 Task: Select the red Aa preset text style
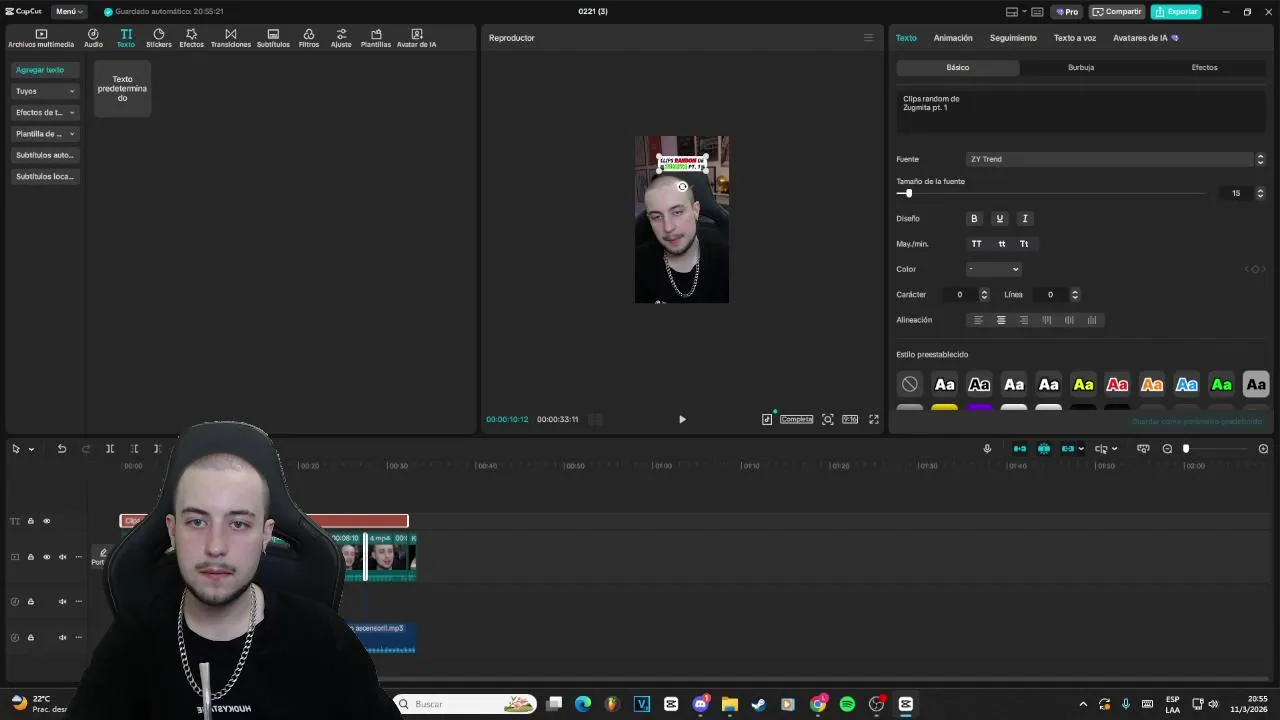[1117, 384]
